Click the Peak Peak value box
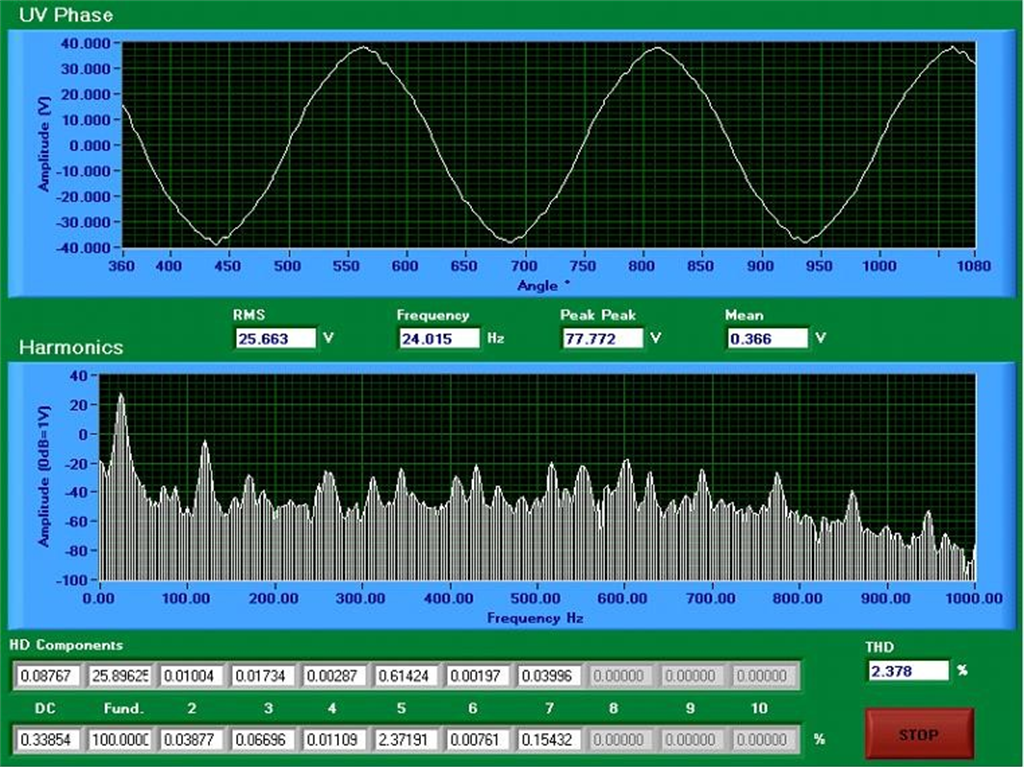1024x767 pixels. pyautogui.click(x=601, y=338)
